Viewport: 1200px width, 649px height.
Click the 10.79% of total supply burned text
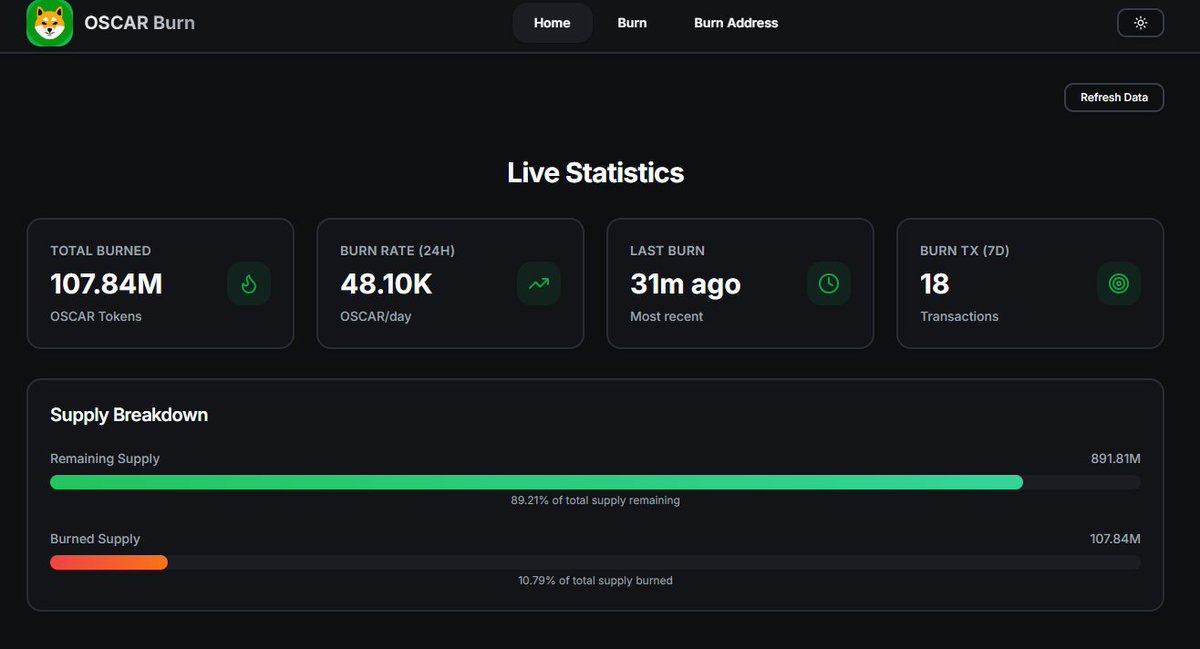pos(596,580)
